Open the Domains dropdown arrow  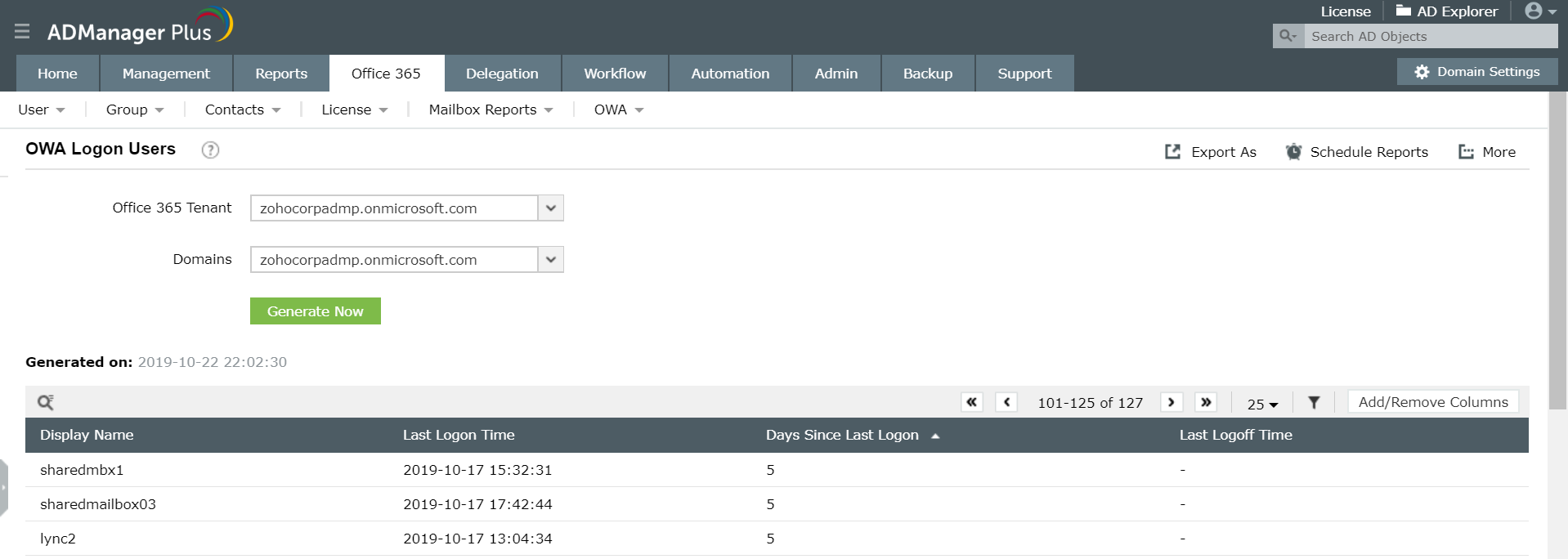(x=551, y=260)
